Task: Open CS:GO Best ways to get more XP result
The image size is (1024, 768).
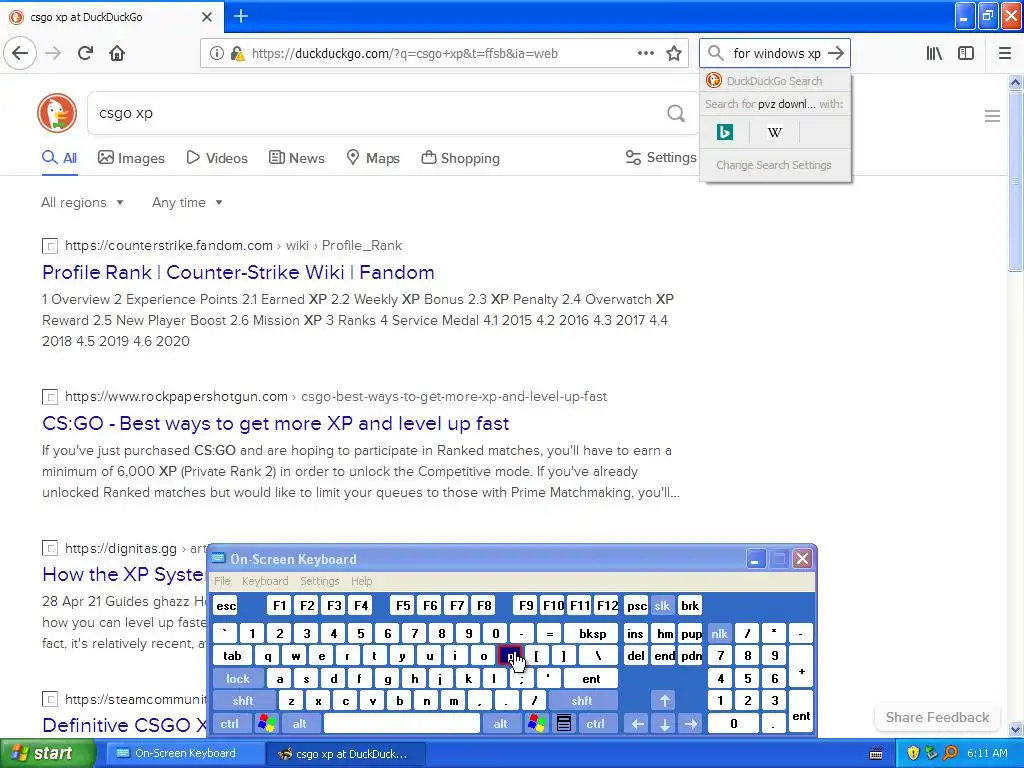Action: (x=276, y=423)
